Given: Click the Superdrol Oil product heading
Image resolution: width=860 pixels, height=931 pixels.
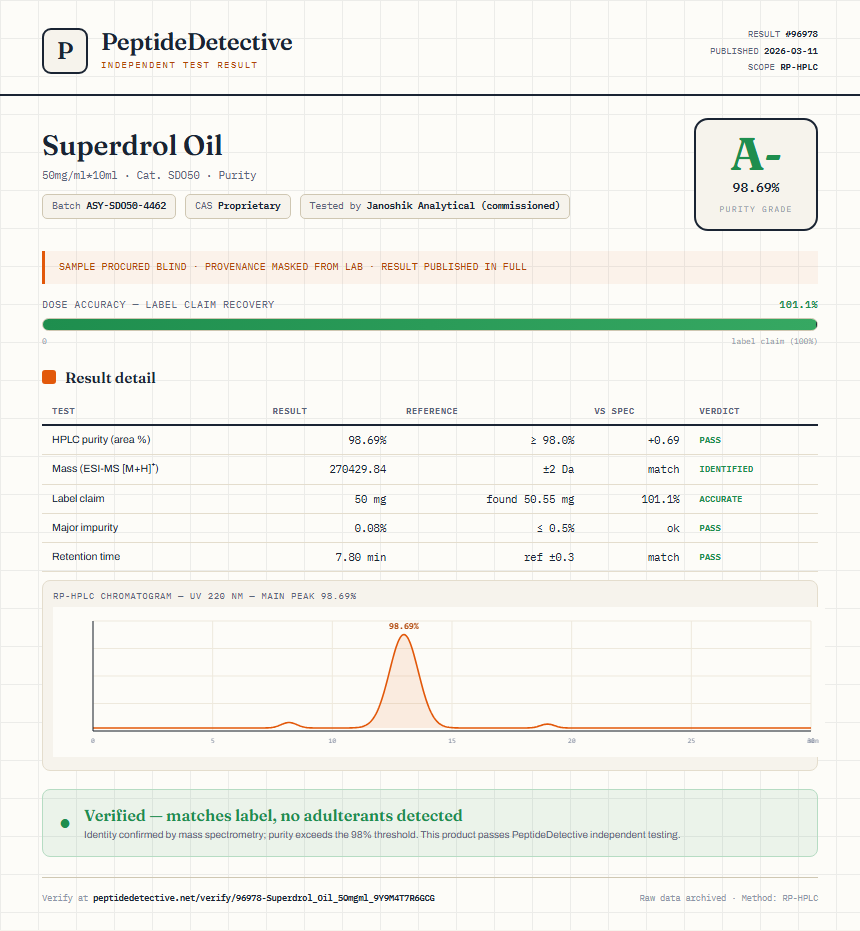Looking at the screenshot, I should click(132, 145).
